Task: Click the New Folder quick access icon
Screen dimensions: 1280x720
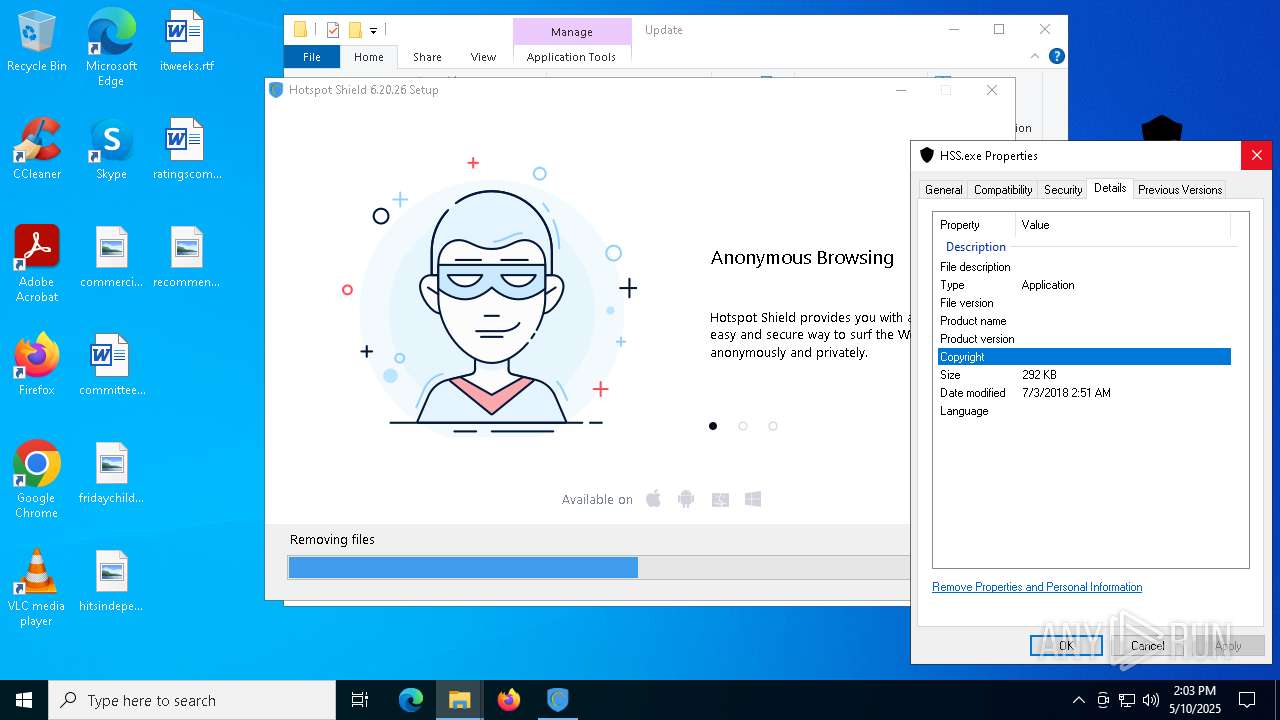Action: point(354,30)
